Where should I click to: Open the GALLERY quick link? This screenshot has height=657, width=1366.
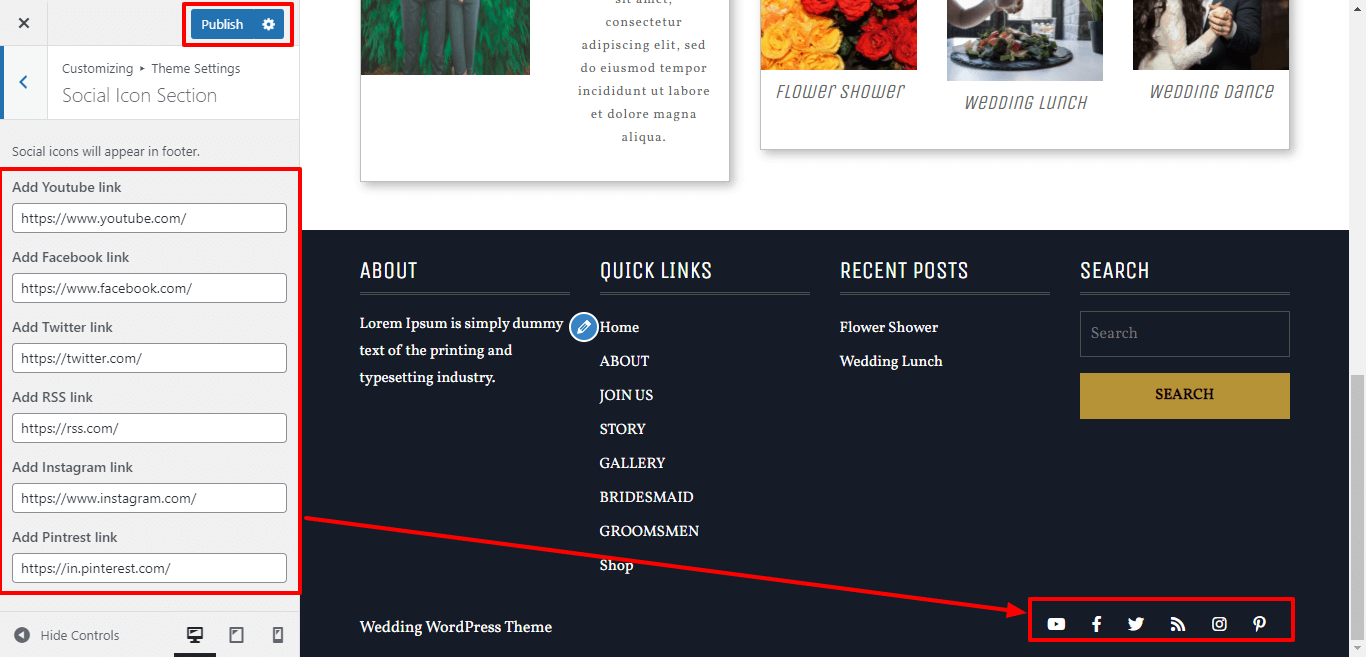632,463
